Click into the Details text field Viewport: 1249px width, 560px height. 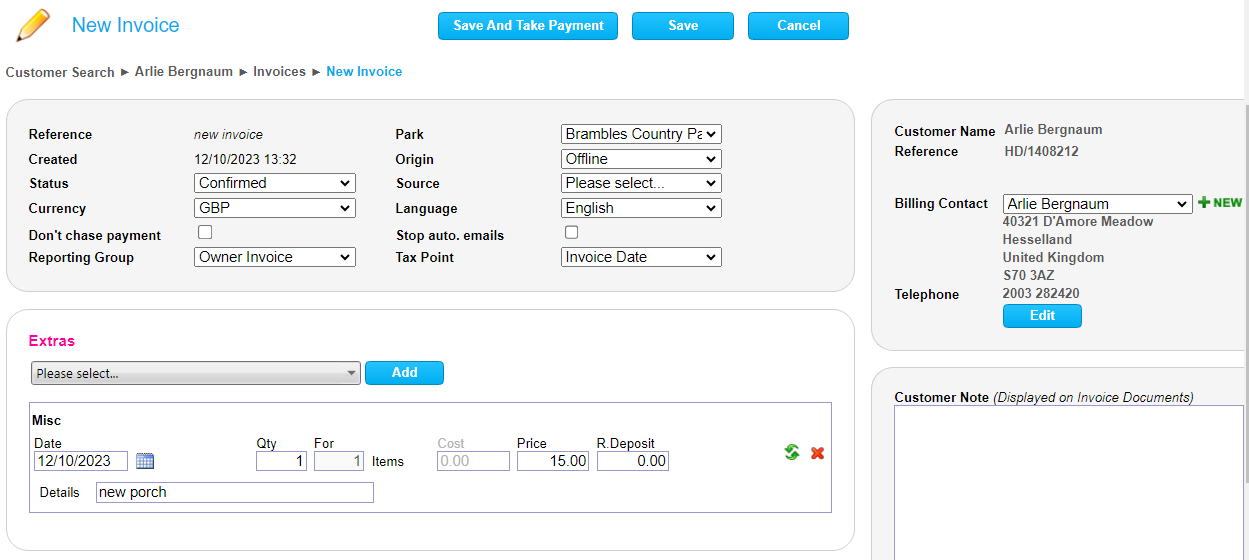click(235, 492)
